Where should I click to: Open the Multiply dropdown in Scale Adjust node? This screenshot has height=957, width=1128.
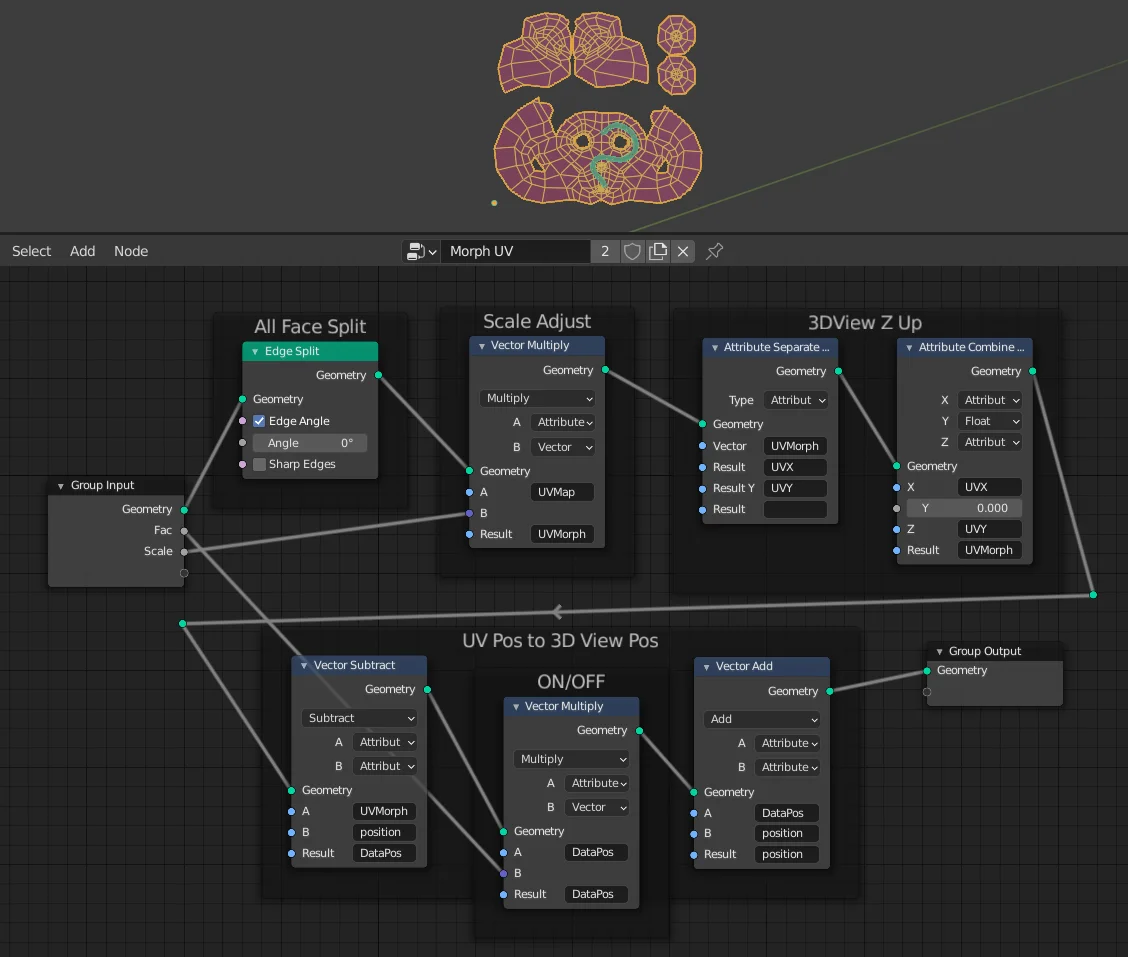coord(537,398)
